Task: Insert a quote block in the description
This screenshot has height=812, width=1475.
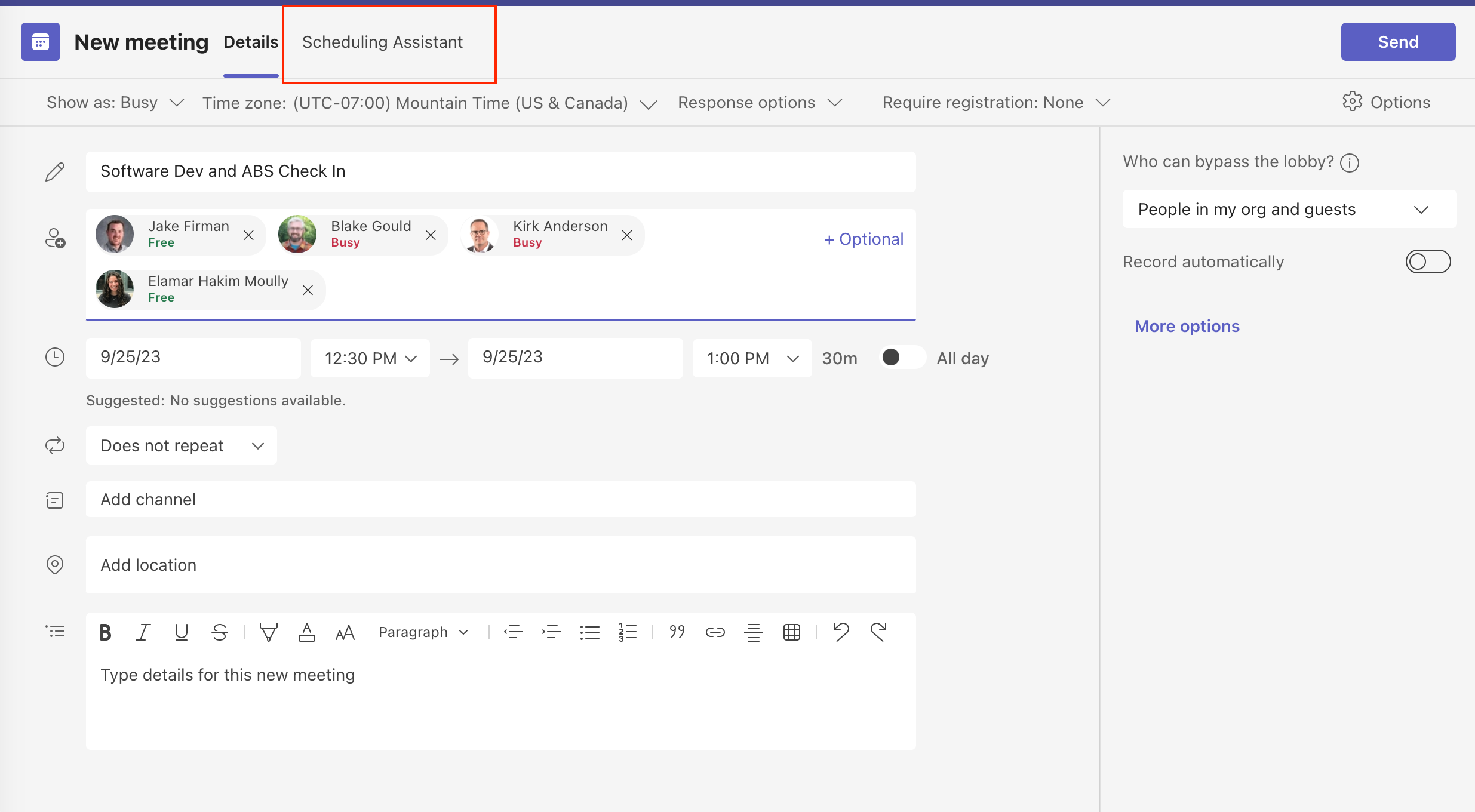Action: [x=677, y=632]
